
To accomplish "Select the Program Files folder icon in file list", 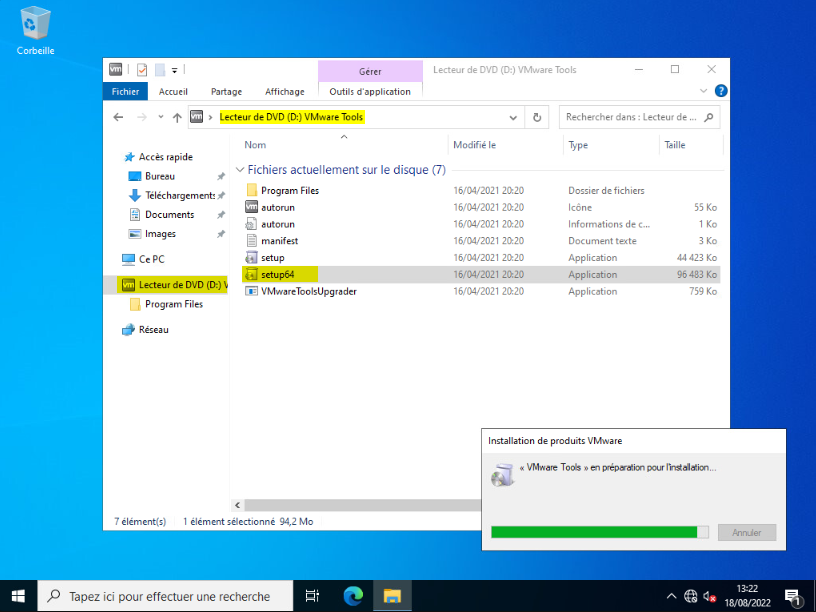I will click(x=251, y=190).
